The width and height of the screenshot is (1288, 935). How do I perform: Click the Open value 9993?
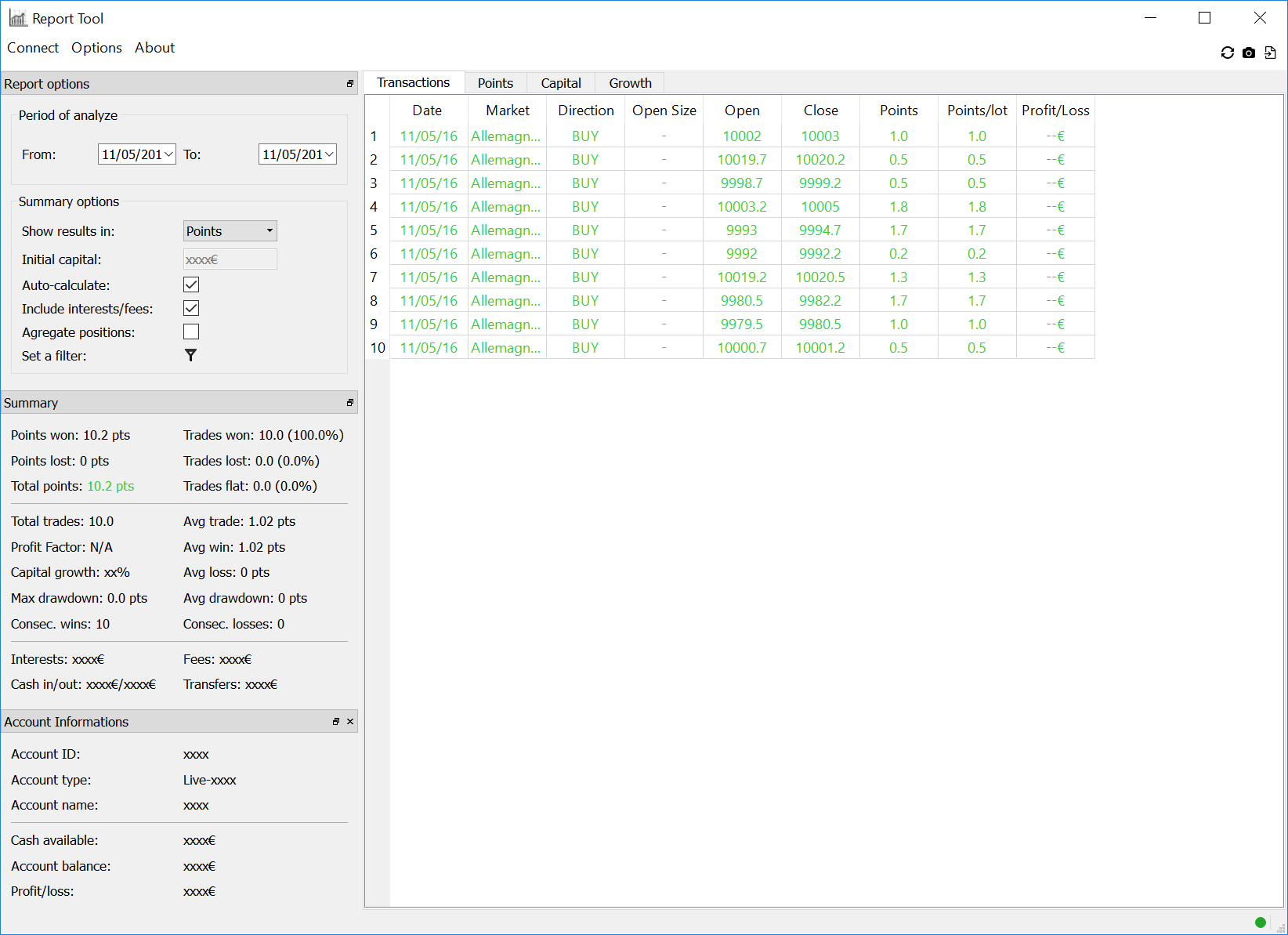tap(742, 230)
